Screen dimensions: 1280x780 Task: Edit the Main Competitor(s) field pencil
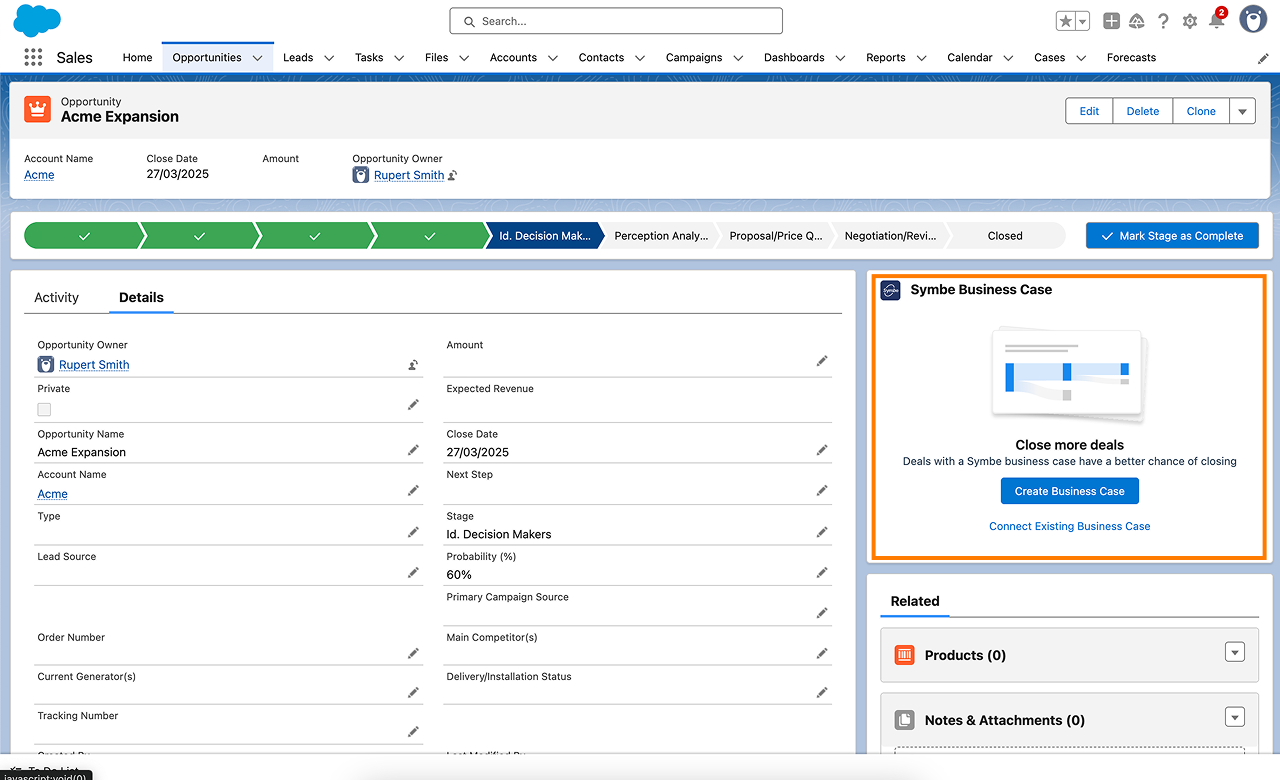click(x=822, y=653)
